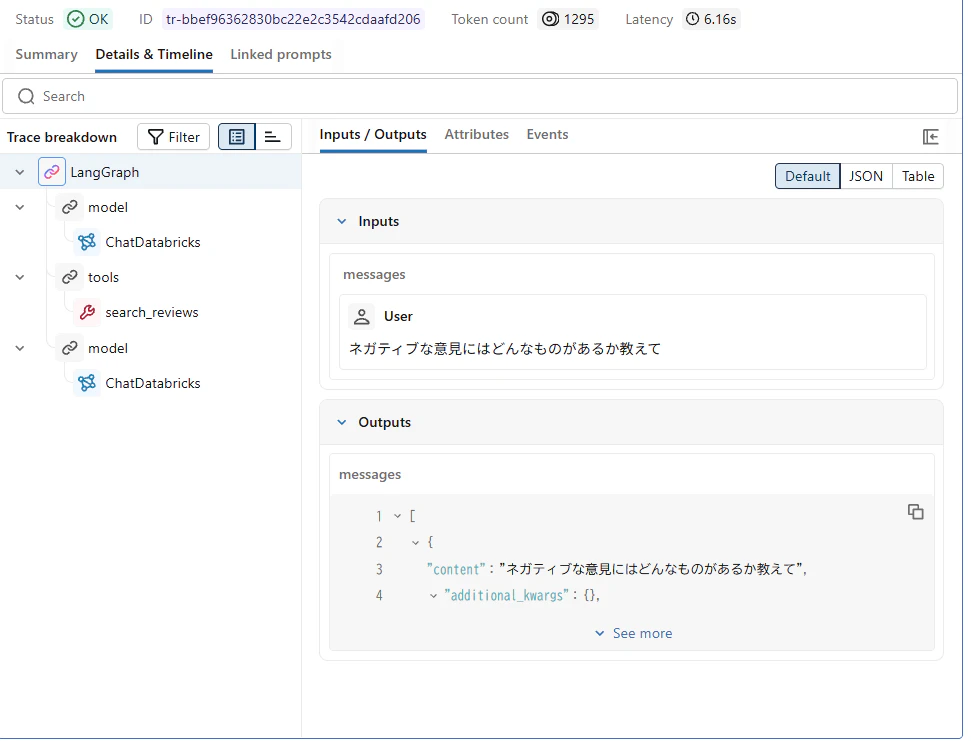Click the Outputs messages label

pos(370,475)
